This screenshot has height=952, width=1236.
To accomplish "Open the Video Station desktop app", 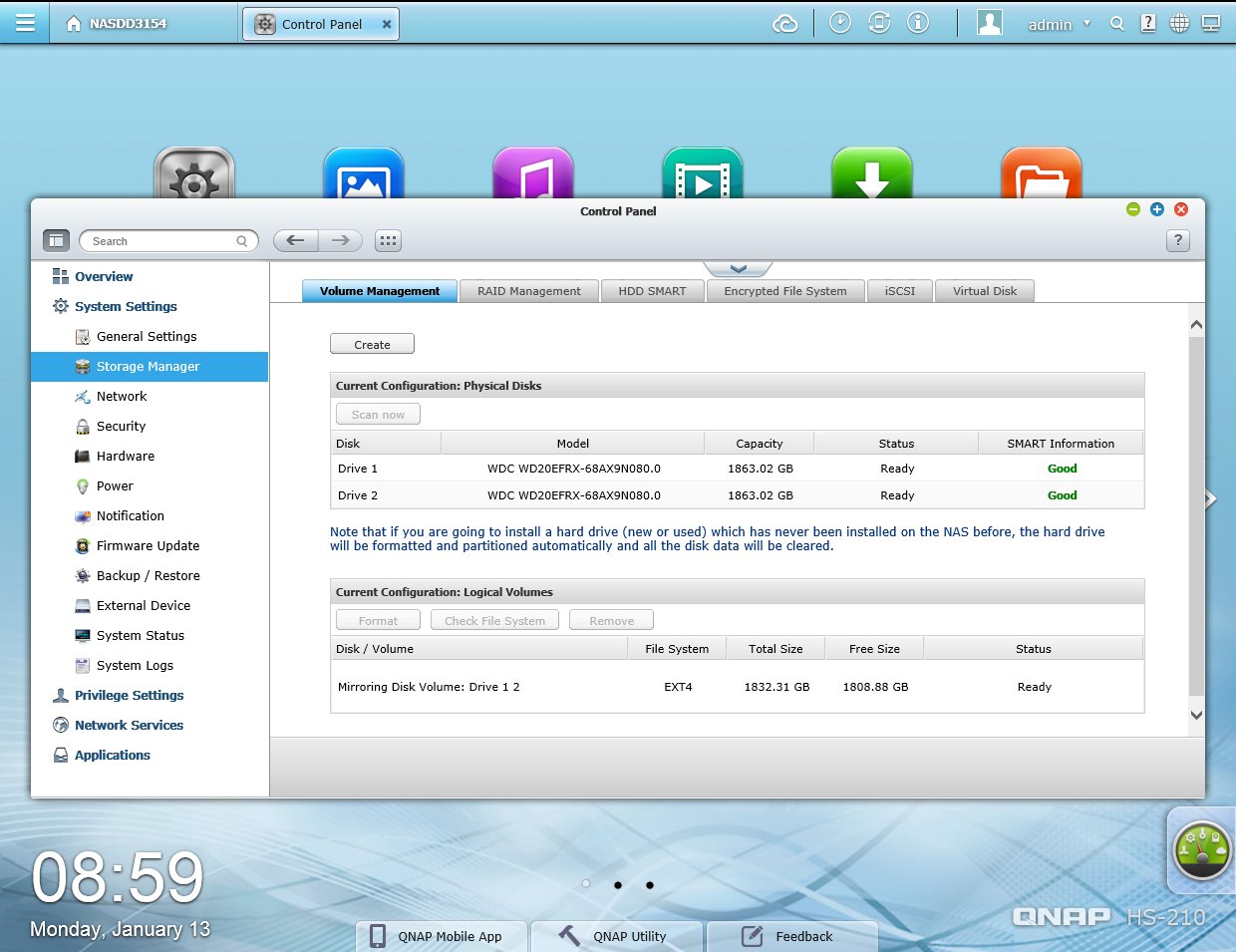I will tap(703, 172).
